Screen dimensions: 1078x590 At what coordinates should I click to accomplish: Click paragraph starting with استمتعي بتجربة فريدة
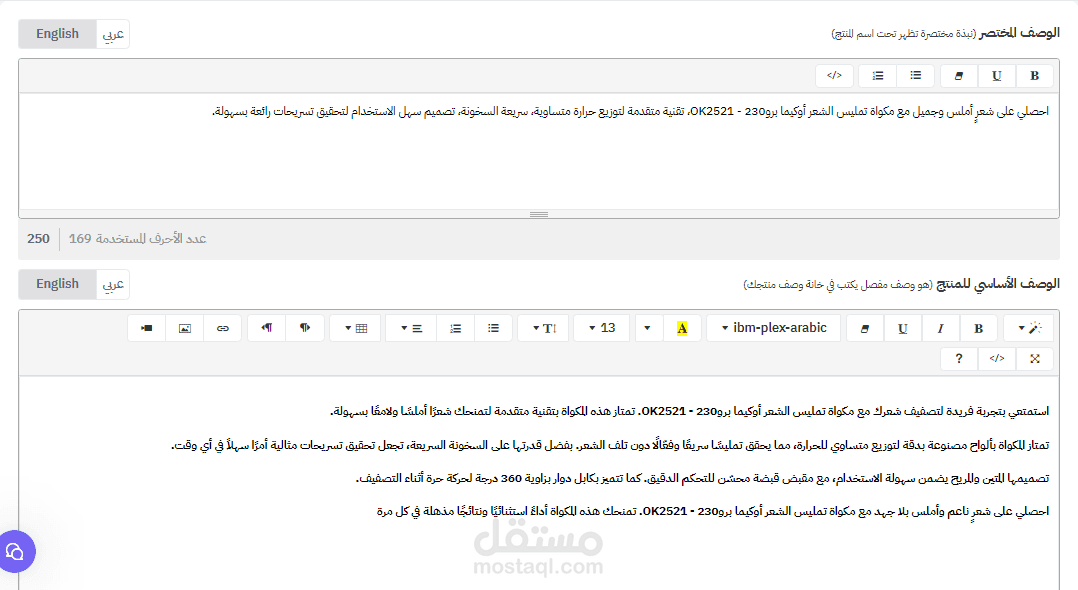point(690,411)
